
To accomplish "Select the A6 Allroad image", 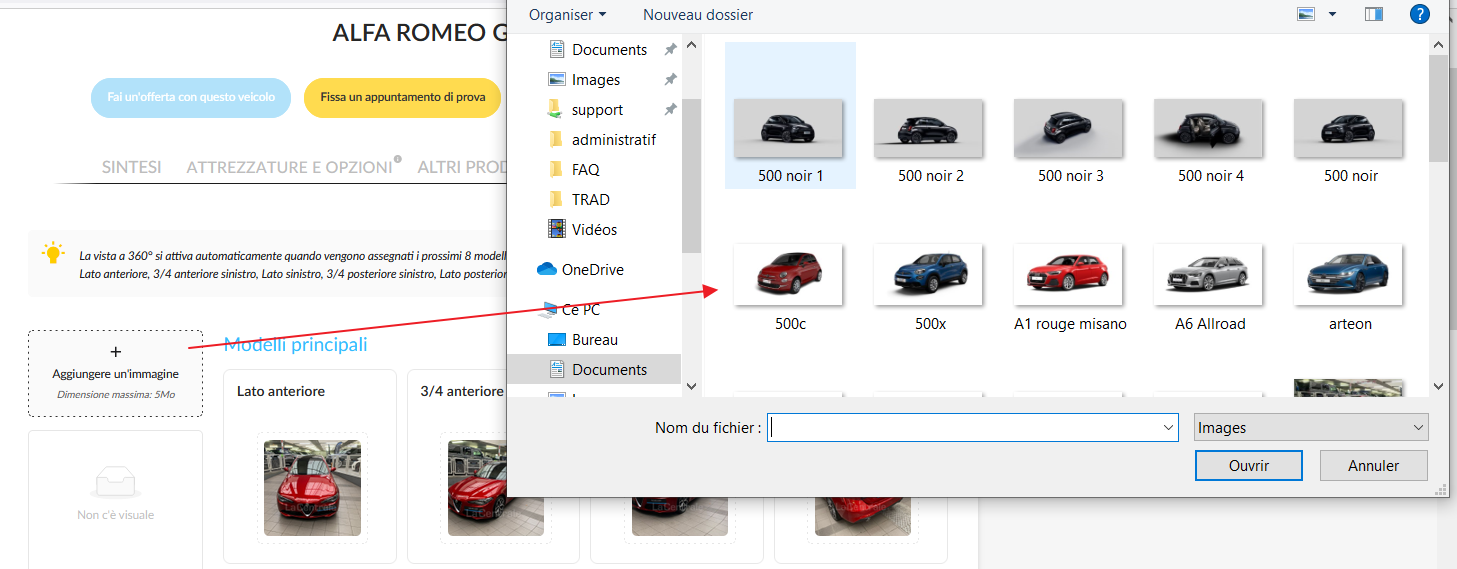I will (1210, 274).
